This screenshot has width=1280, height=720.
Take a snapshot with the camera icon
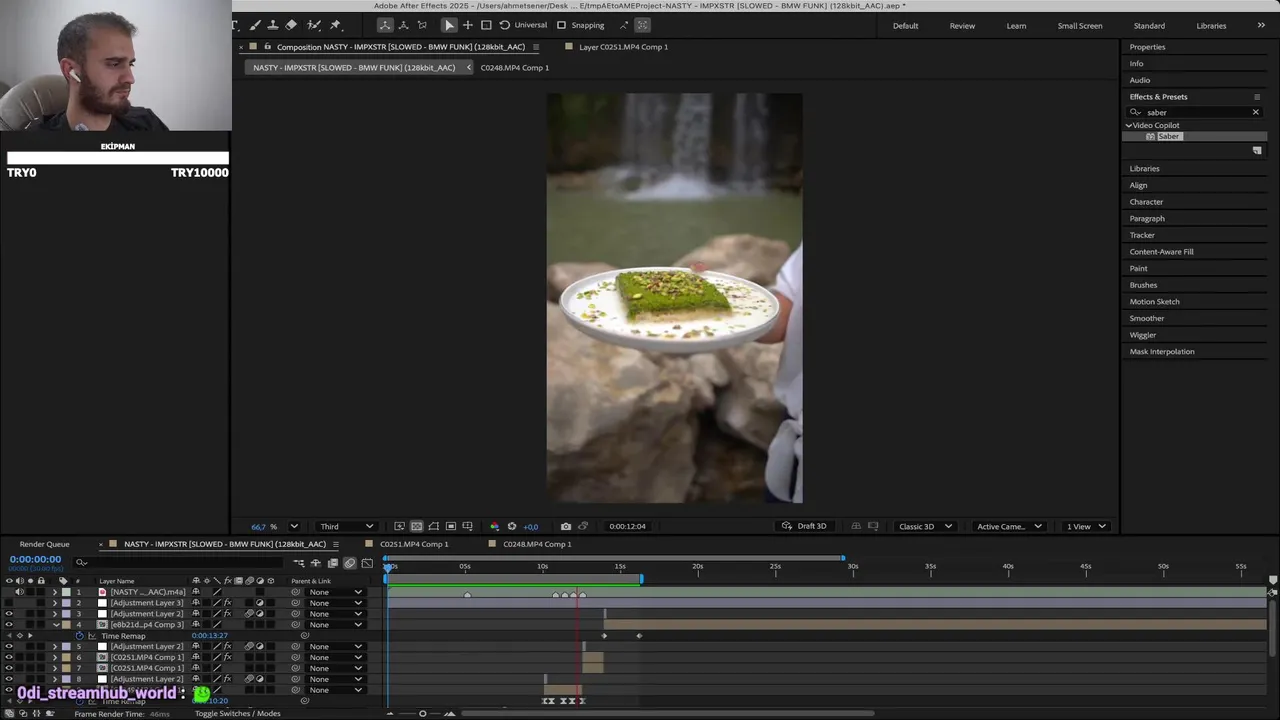tap(566, 526)
